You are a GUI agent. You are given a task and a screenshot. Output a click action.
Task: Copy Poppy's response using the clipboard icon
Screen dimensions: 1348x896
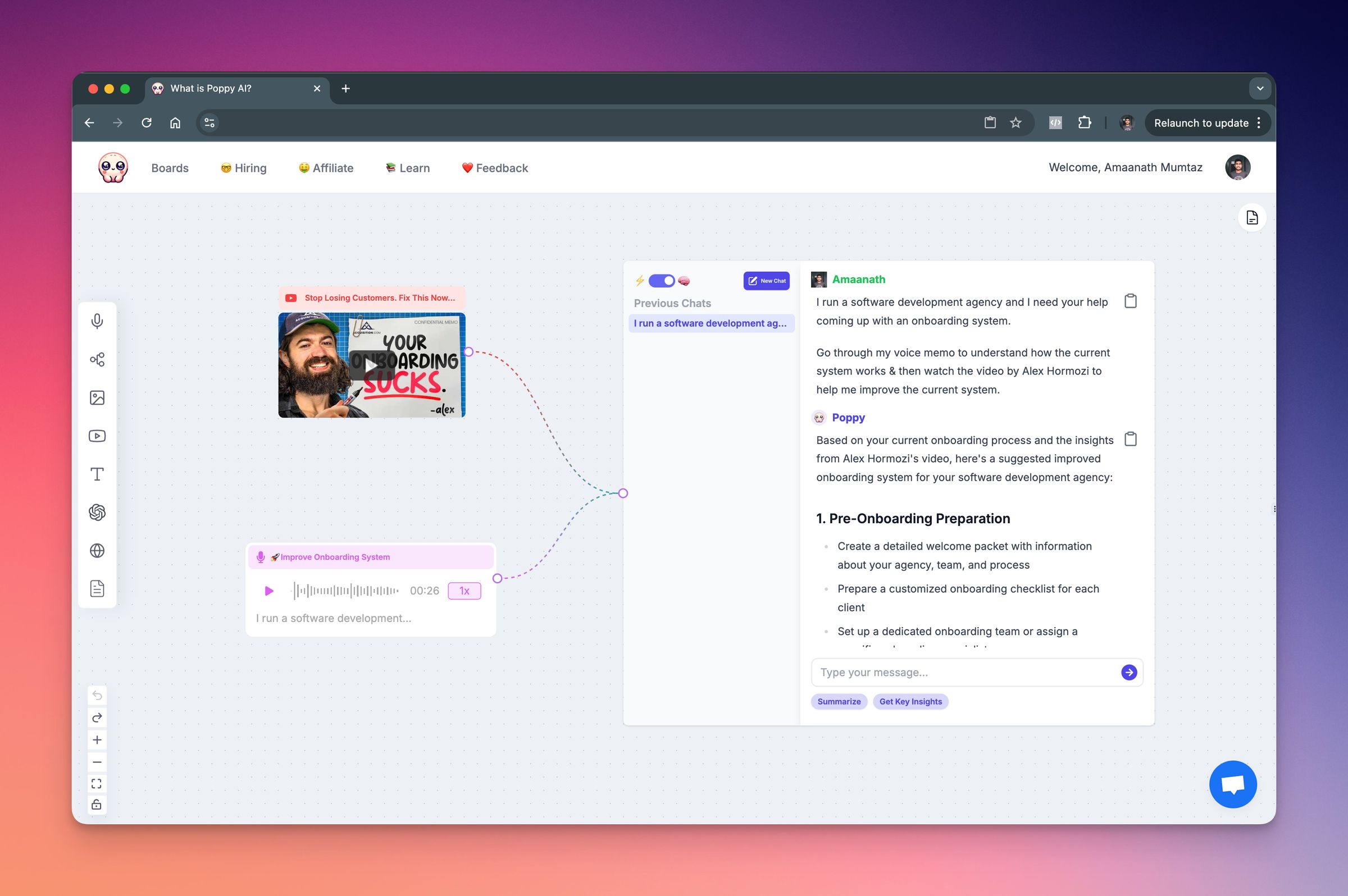[1131, 439]
